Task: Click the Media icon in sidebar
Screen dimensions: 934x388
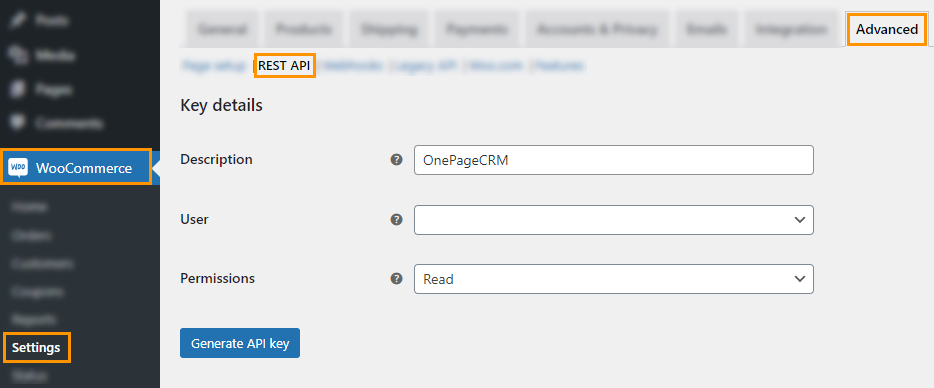Action: click(17, 55)
